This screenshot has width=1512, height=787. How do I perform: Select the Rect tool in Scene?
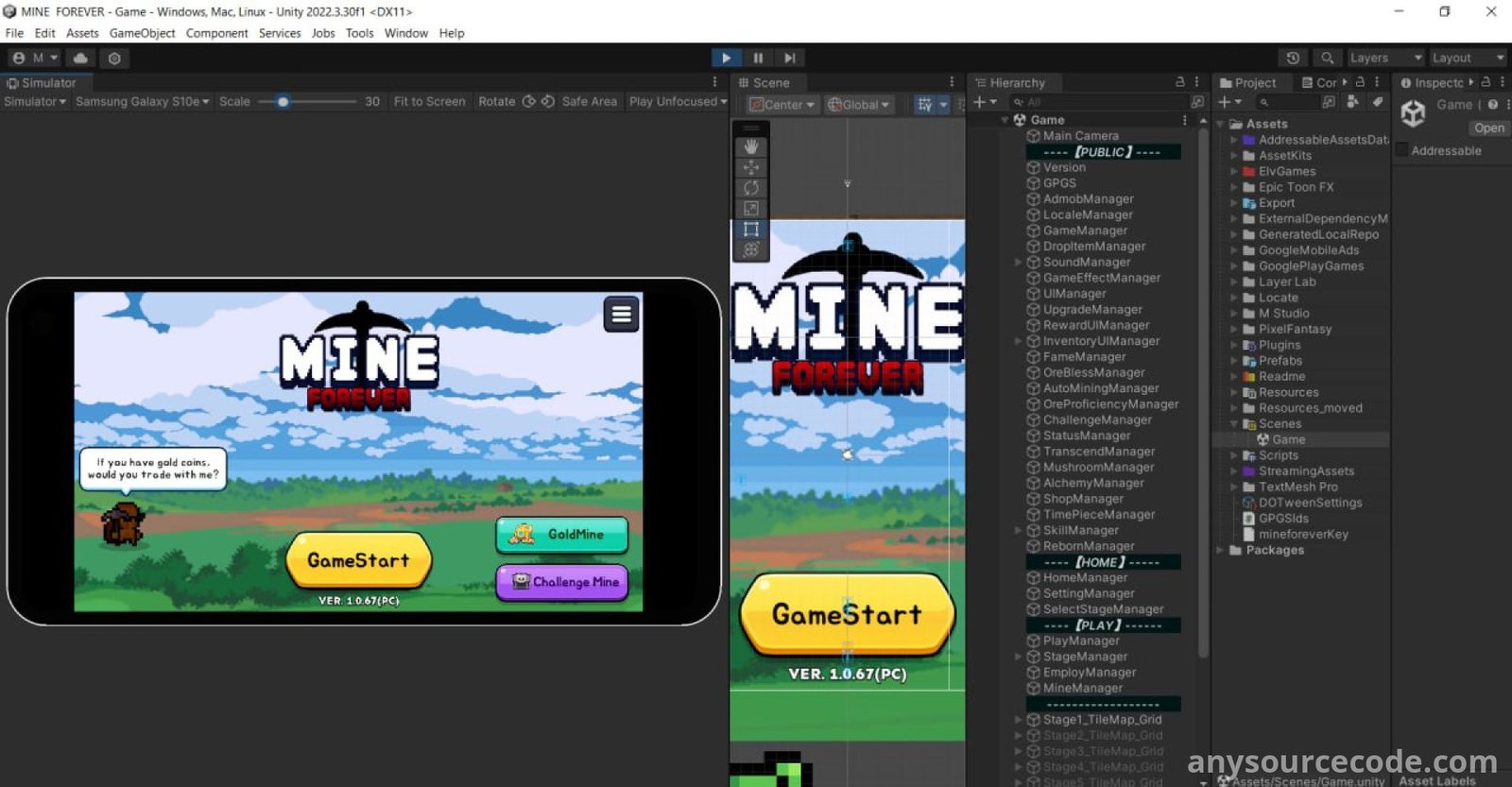coord(751,230)
